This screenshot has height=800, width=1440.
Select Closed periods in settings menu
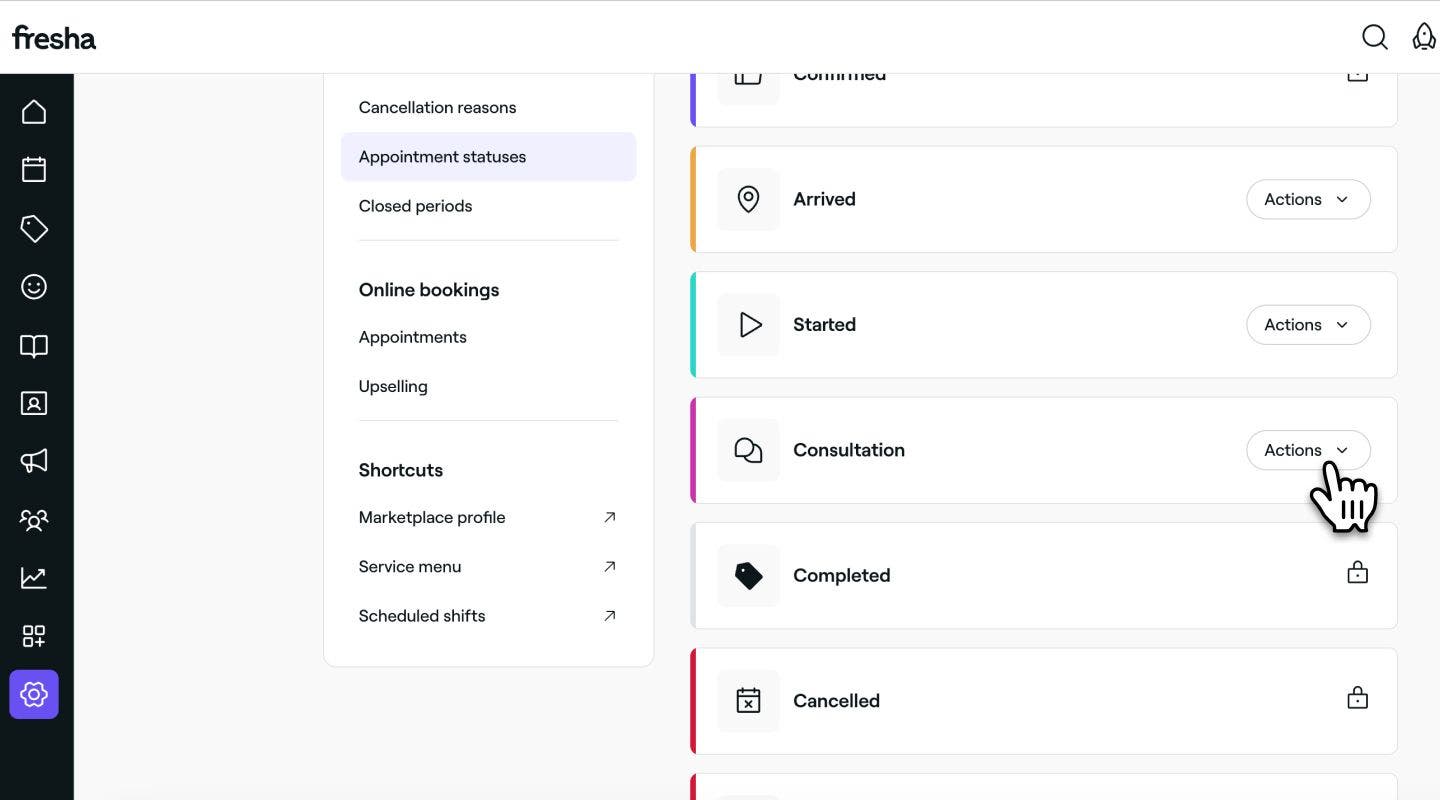[415, 206]
